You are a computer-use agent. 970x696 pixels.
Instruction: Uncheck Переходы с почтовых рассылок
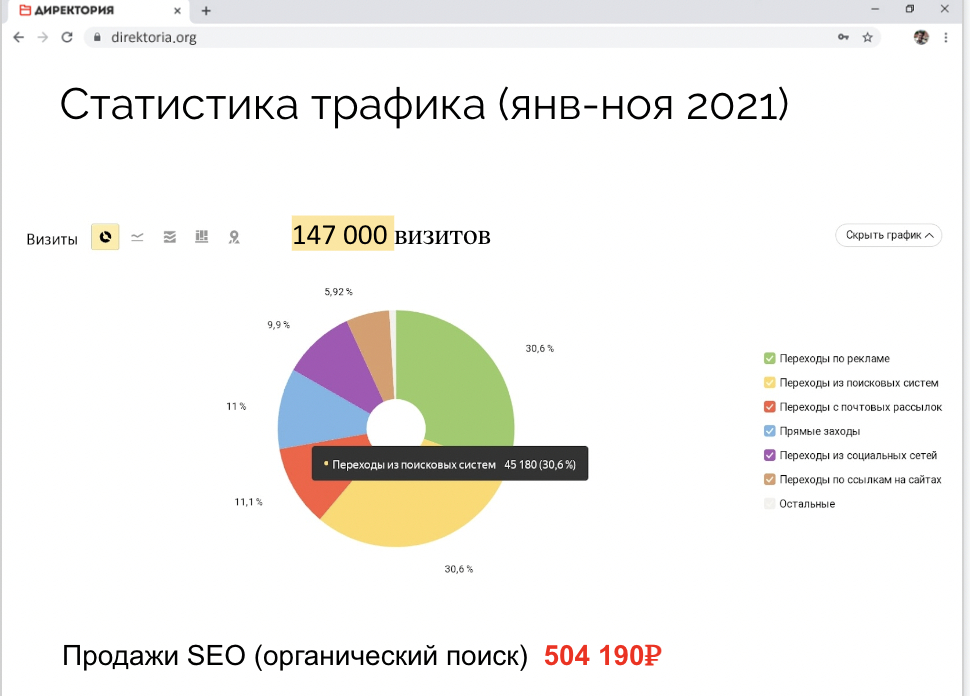[770, 406]
